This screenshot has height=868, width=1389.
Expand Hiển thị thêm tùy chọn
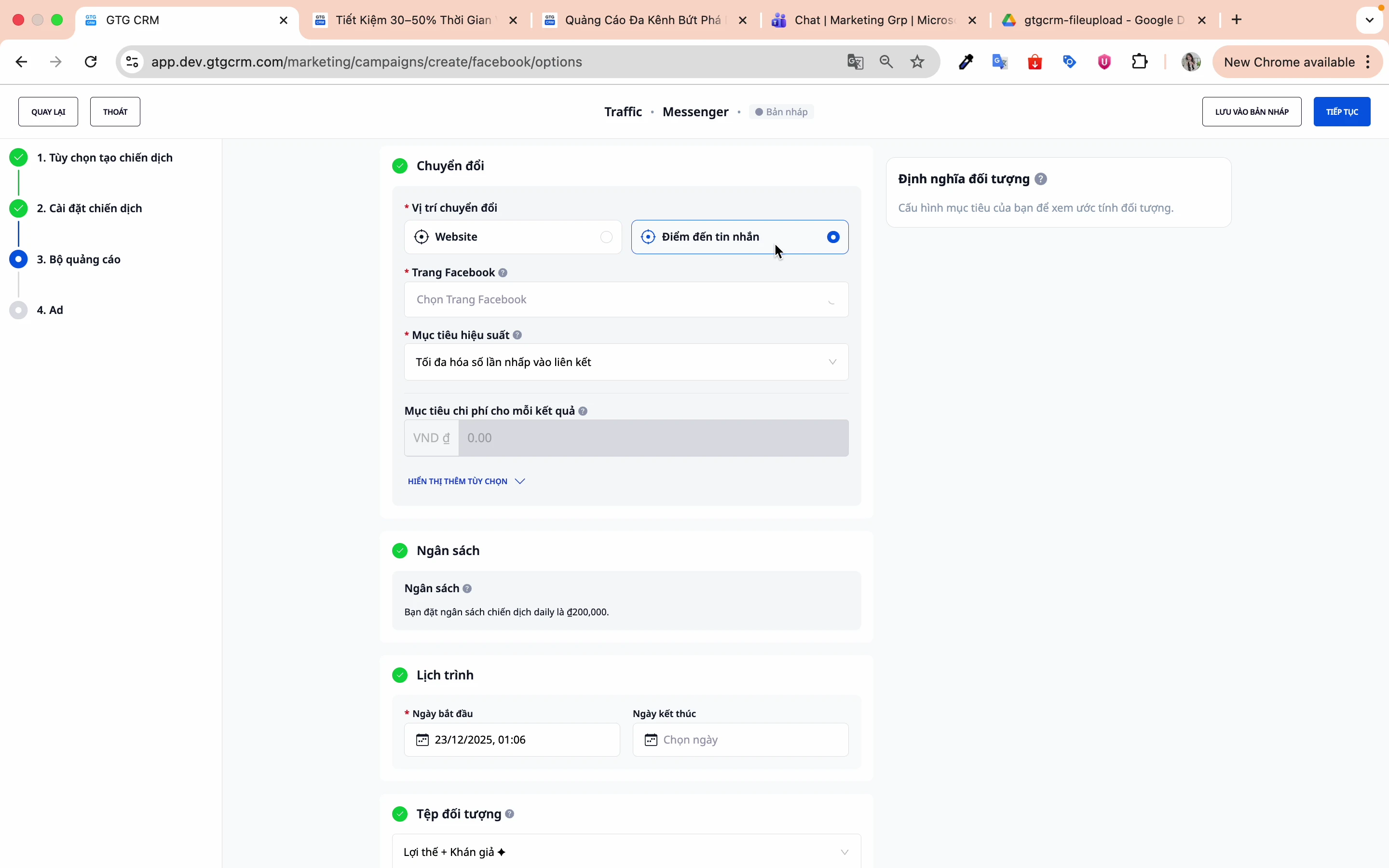[466, 481]
